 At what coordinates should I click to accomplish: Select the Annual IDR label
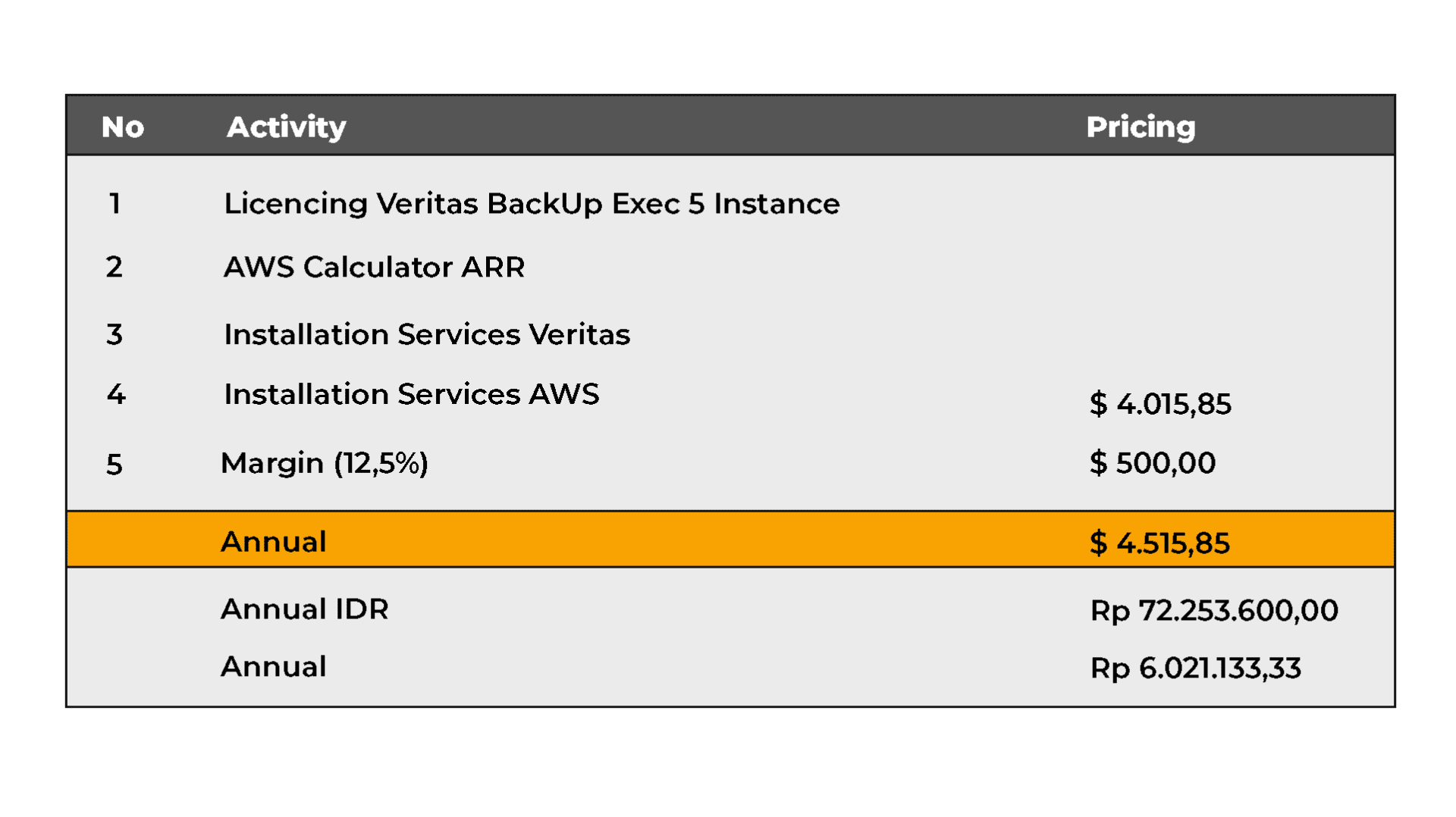(305, 609)
